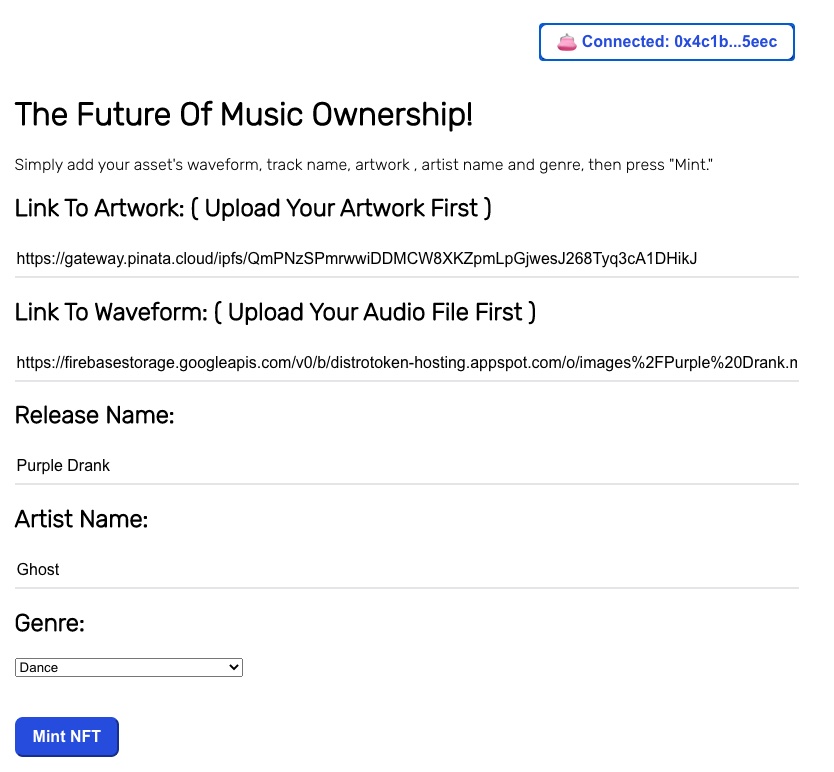Click the cake emoji in the wallet button
This screenshot has width=834, height=772.
(x=567, y=42)
